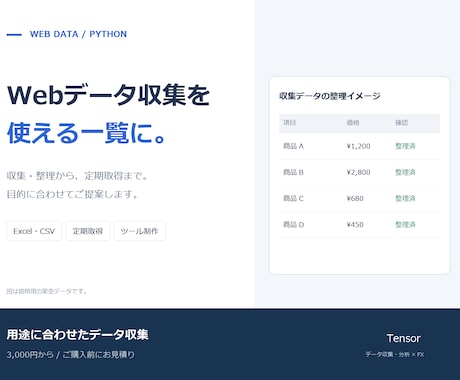The height and width of the screenshot is (380, 460).
Task: Click the 確認 column header
Action: [401, 123]
